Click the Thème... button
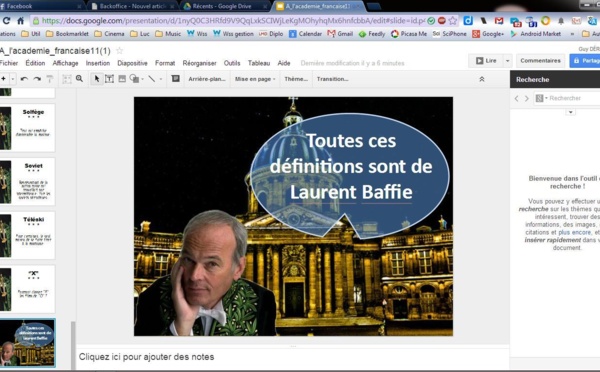 coord(296,79)
